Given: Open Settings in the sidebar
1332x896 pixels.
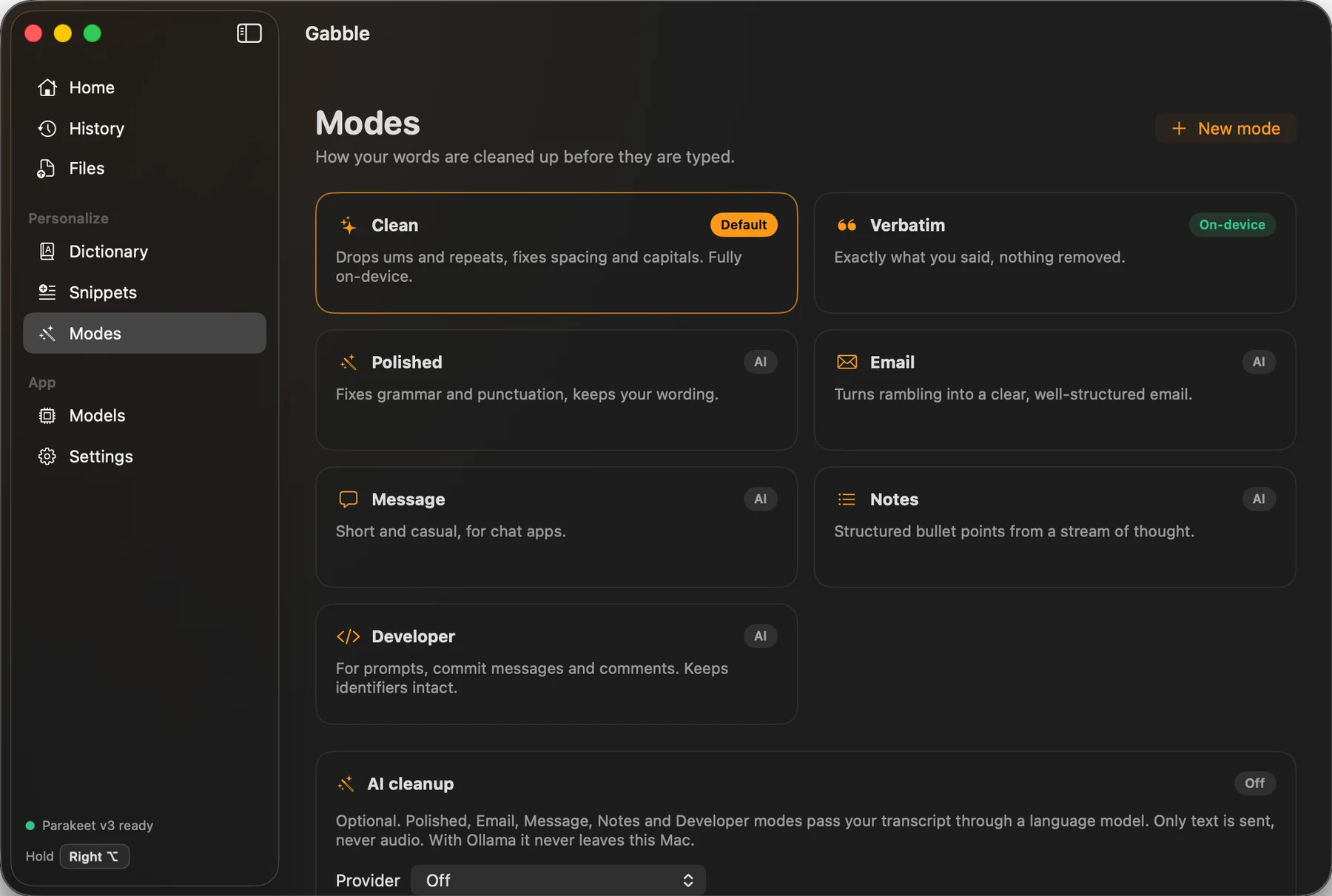Looking at the screenshot, I should coord(144,457).
